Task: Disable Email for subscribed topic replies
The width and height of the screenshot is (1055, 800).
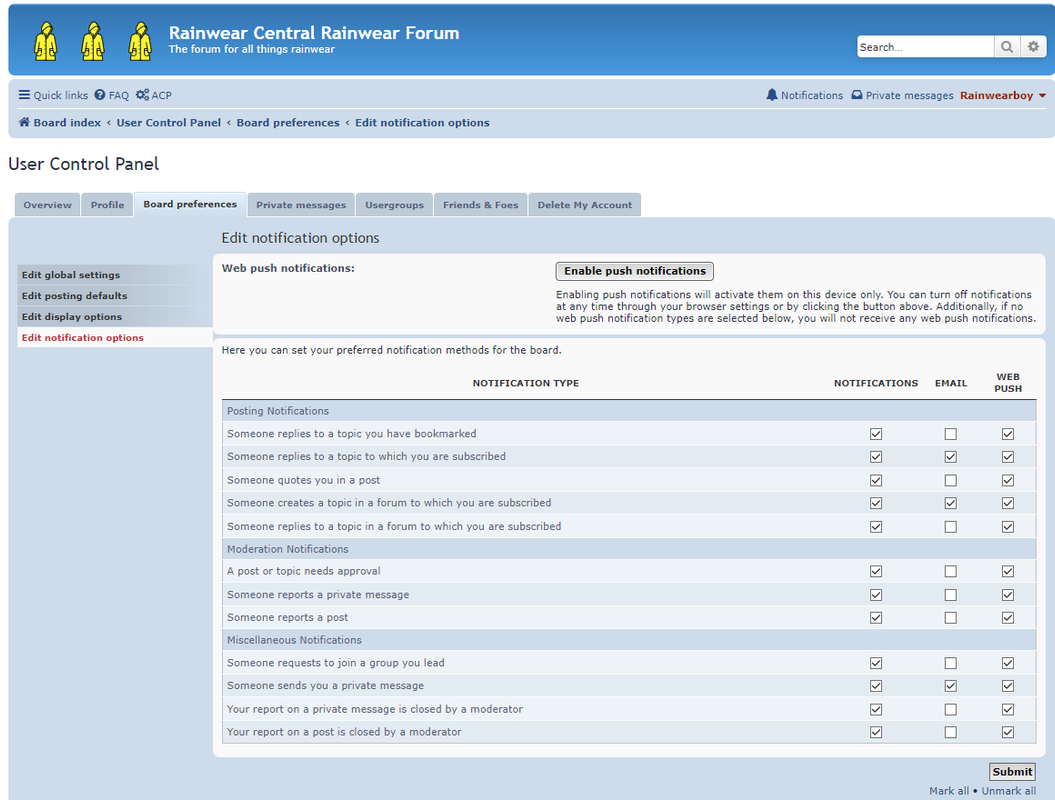Action: 950,457
